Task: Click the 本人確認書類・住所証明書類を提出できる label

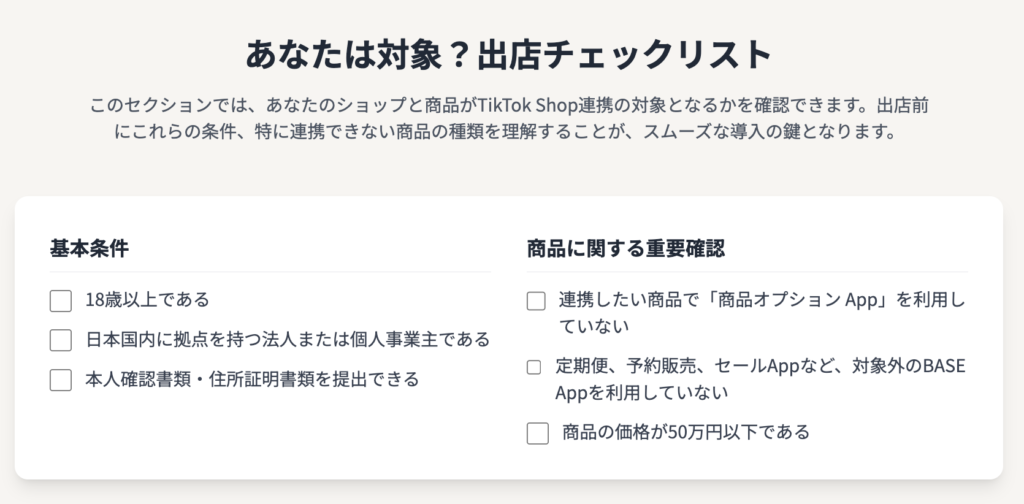Action: 252,379
